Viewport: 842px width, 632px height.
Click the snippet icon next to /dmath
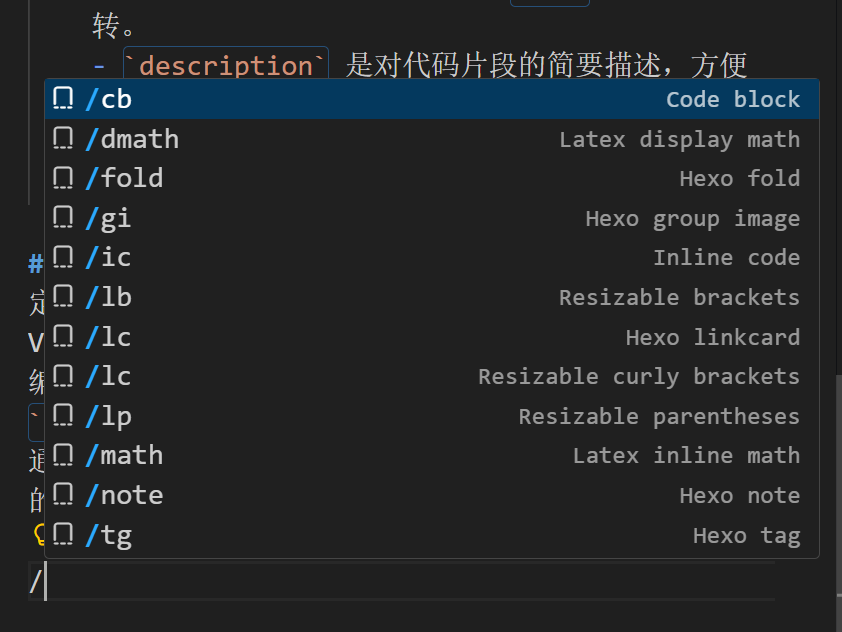pos(62,138)
